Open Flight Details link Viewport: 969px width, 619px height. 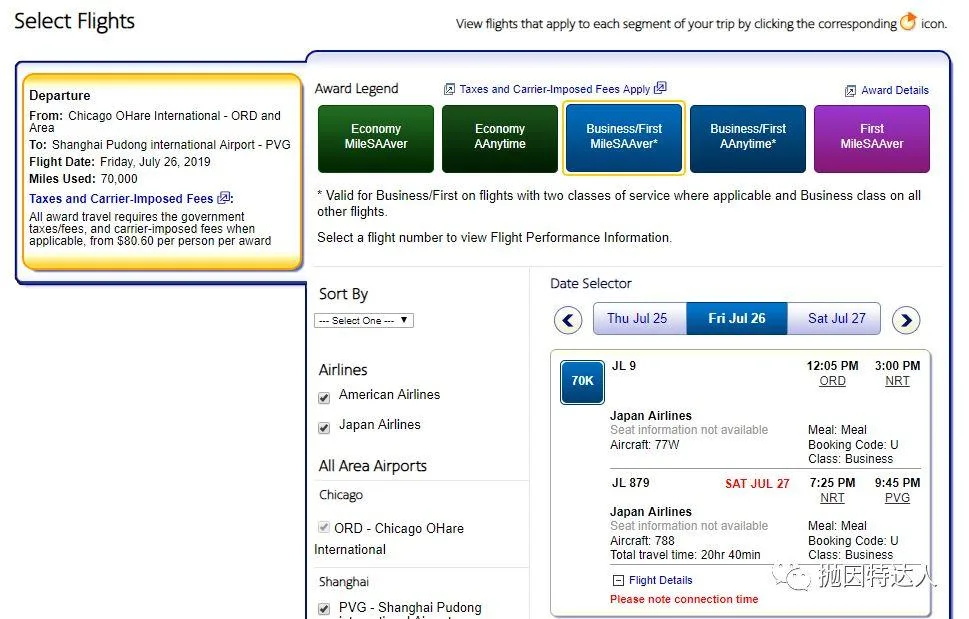[661, 580]
